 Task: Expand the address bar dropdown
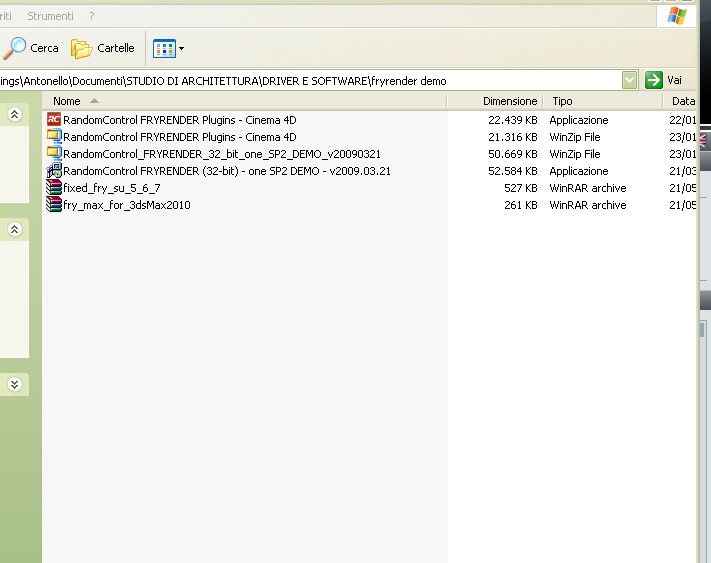[x=629, y=81]
